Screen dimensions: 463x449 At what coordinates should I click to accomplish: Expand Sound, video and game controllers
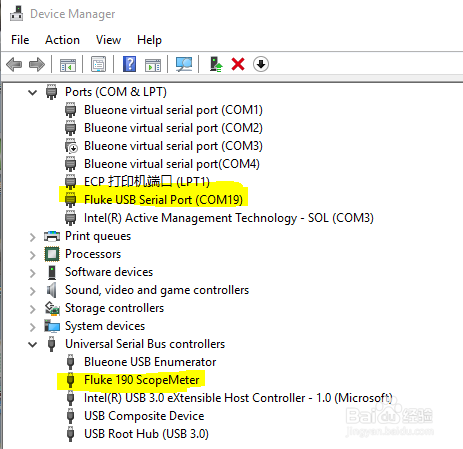(x=32, y=291)
